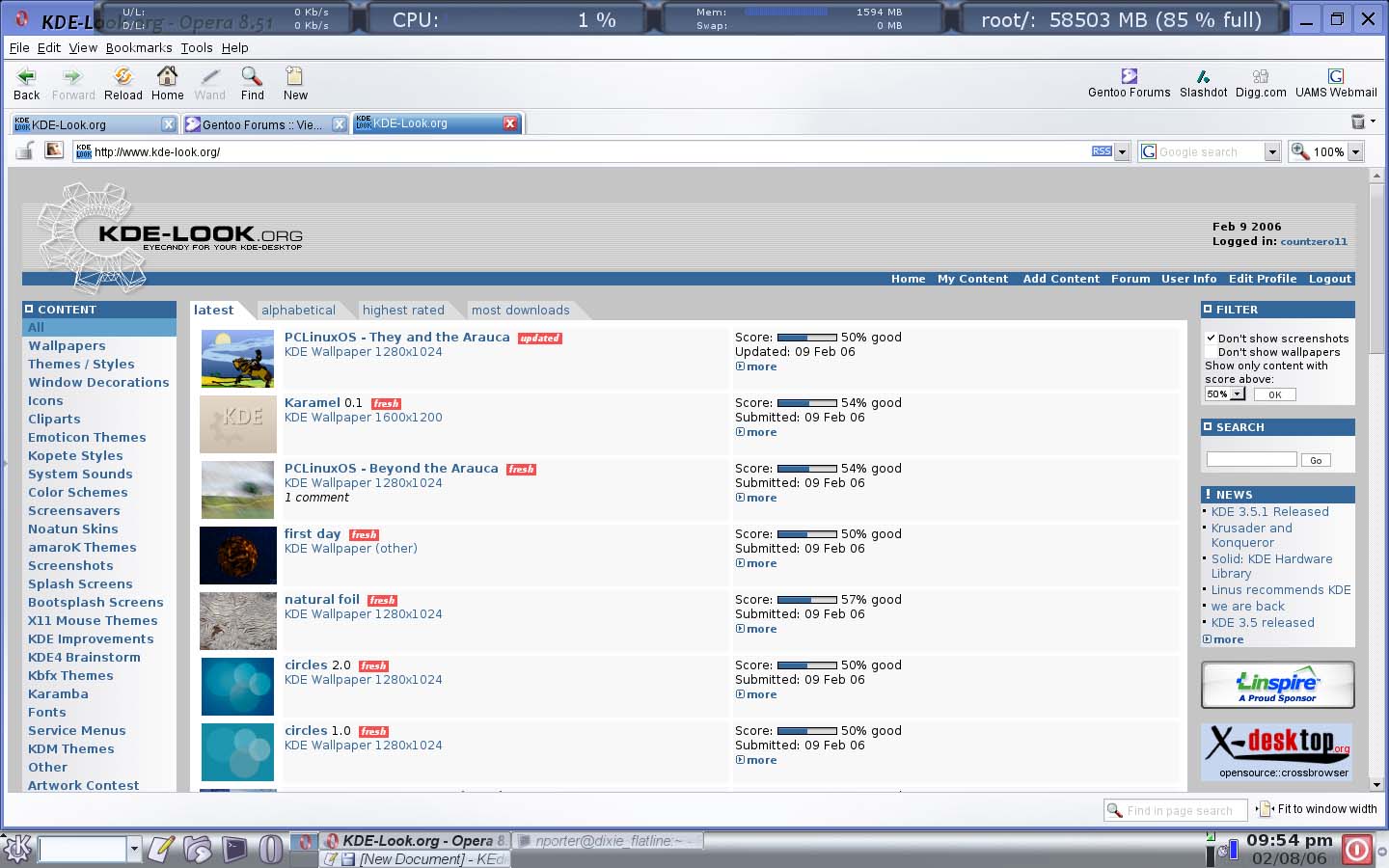Switch to the nporter@dixie terminal taskbar entry

tap(609, 841)
